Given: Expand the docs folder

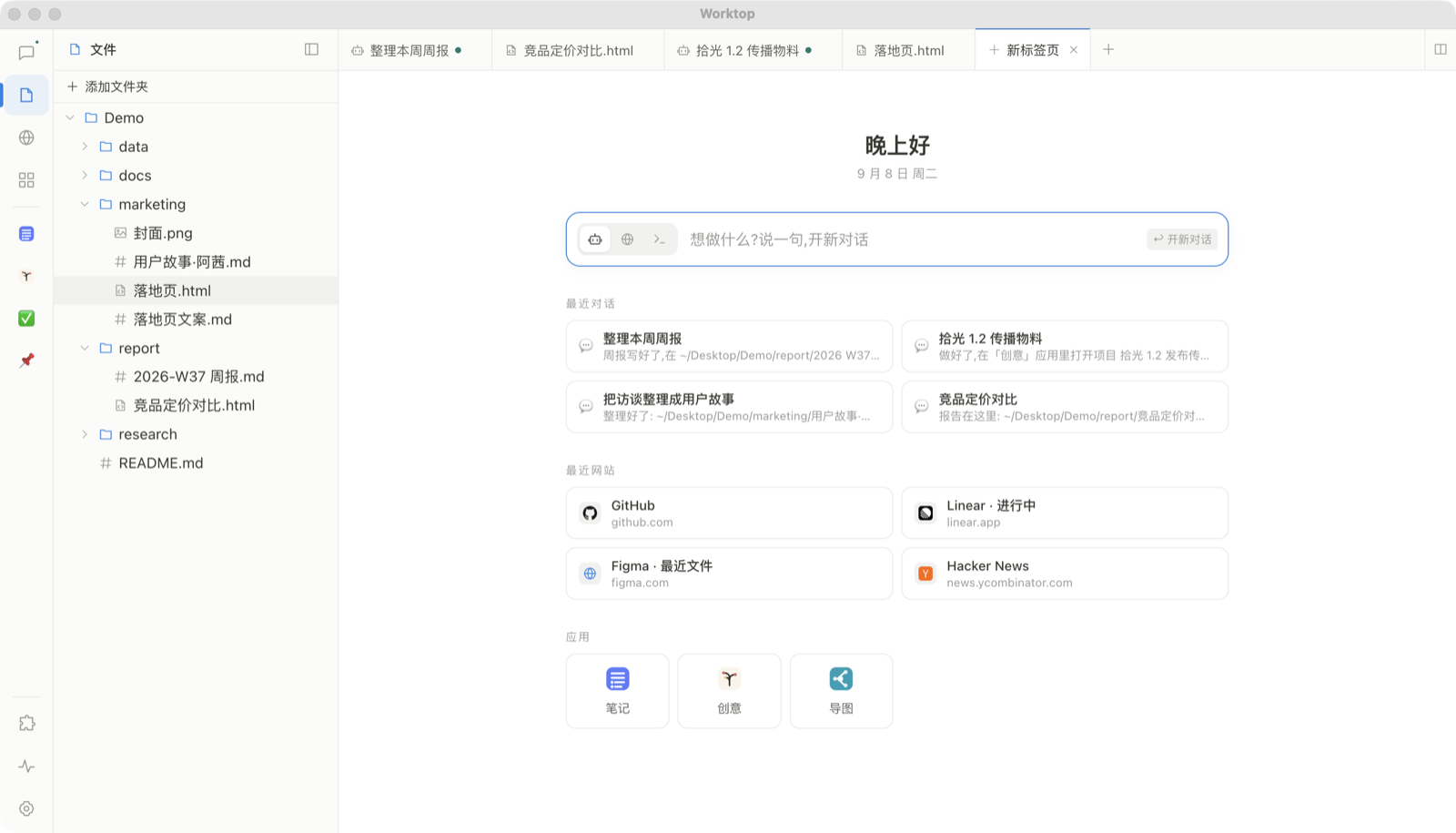Looking at the screenshot, I should click(x=85, y=175).
